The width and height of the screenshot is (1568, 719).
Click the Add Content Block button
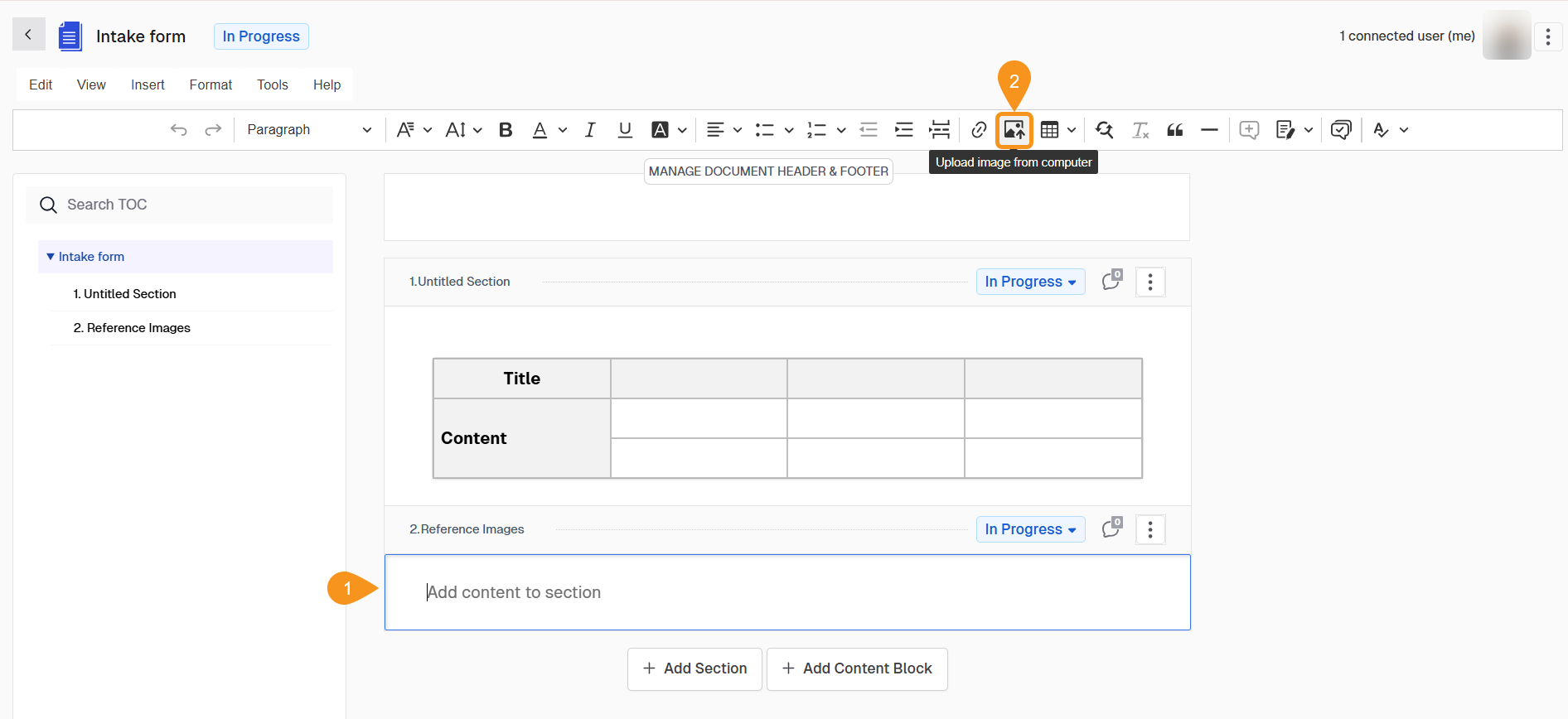click(857, 668)
